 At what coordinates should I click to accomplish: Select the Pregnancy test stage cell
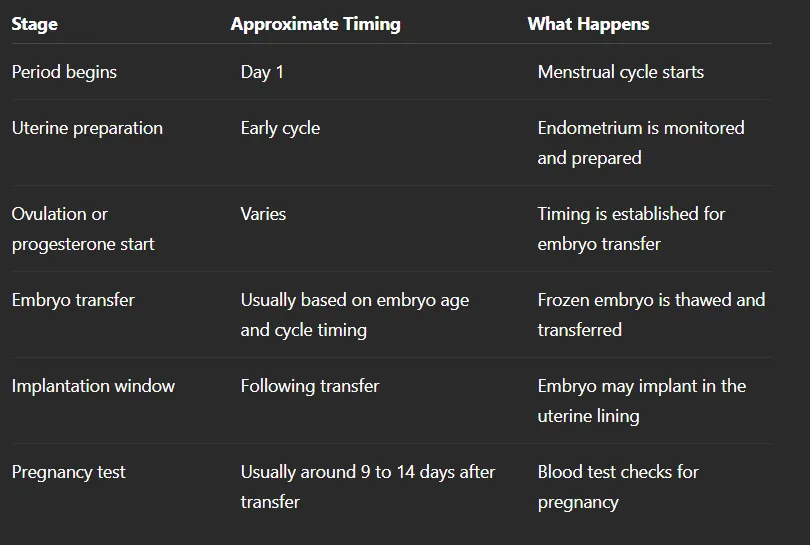coord(68,472)
